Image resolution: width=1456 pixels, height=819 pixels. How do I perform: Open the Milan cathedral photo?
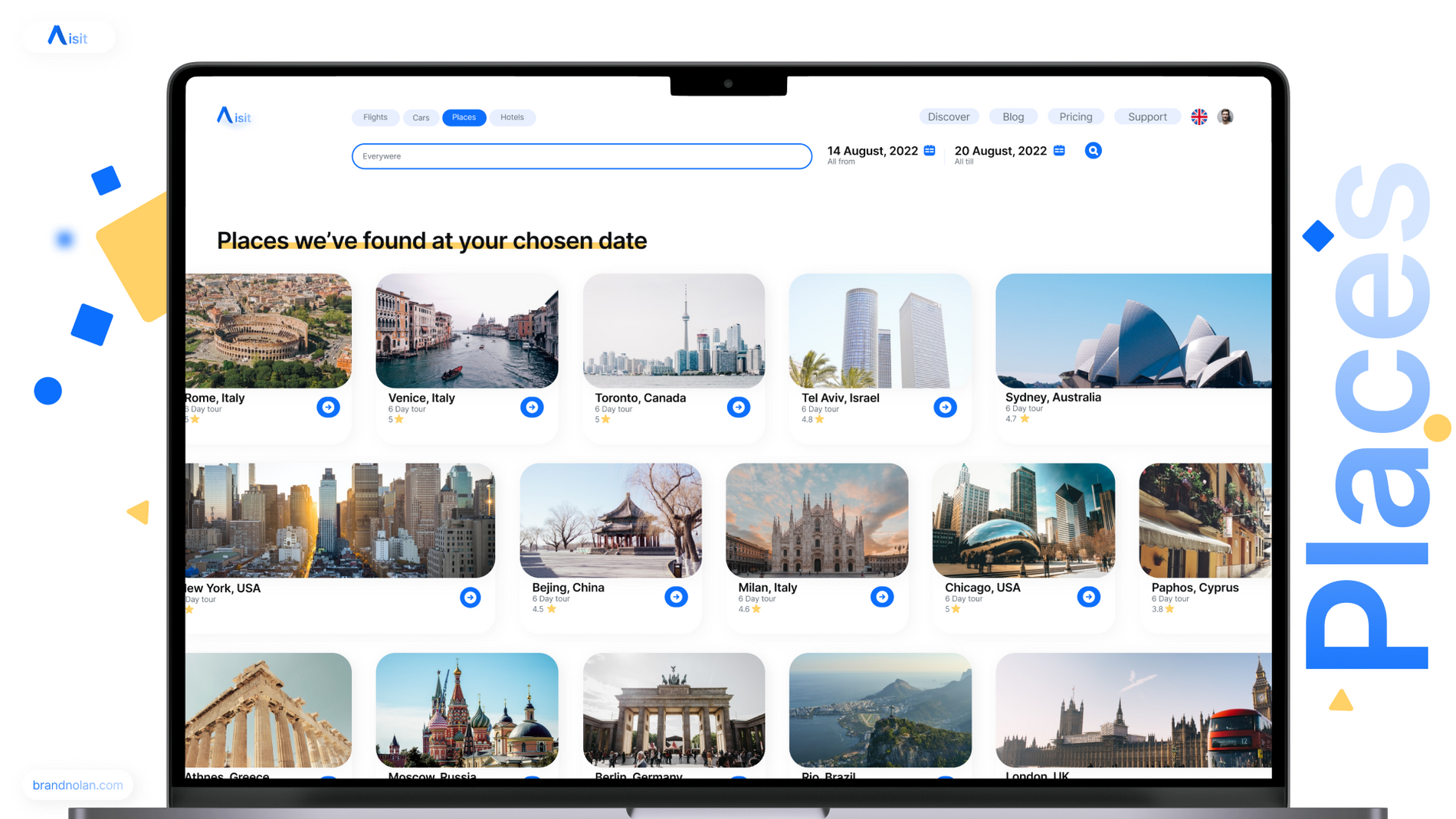(817, 520)
